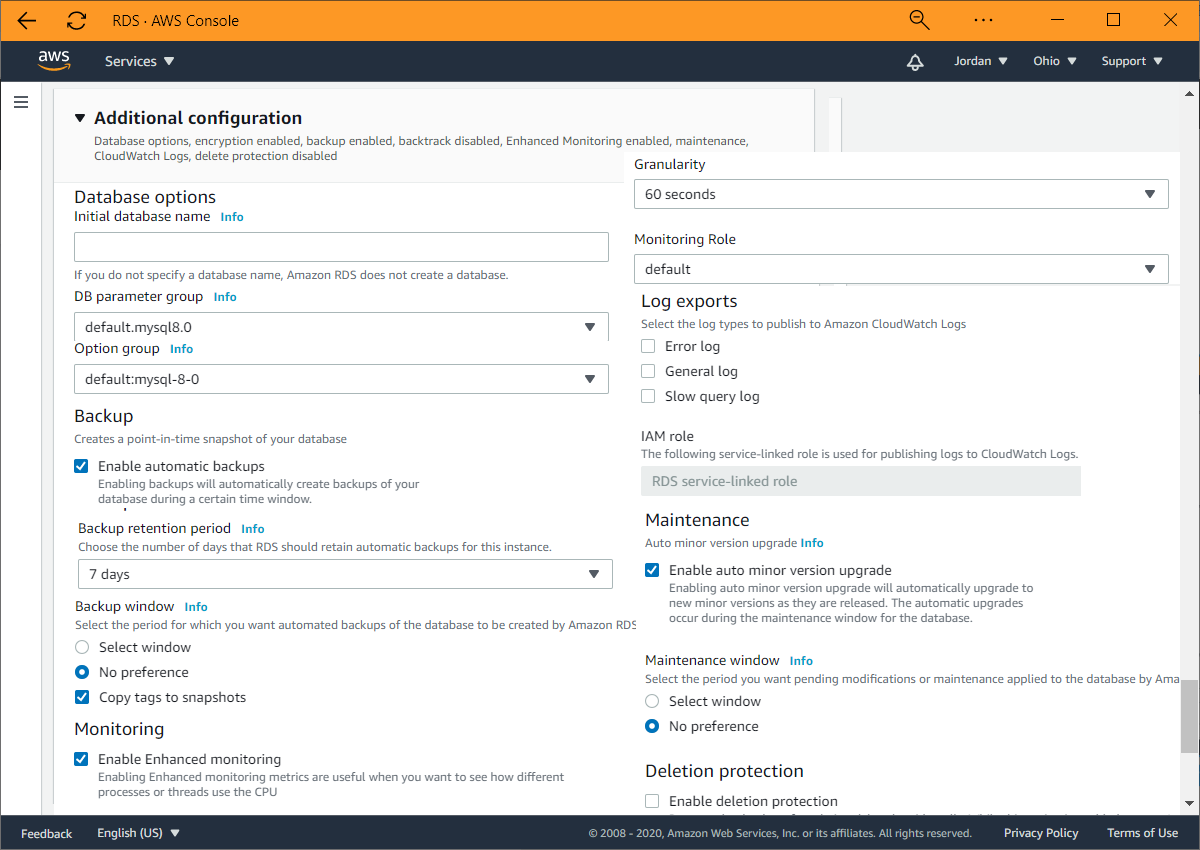This screenshot has width=1200, height=850.
Task: Check Enable deletion protection
Action: [652, 801]
